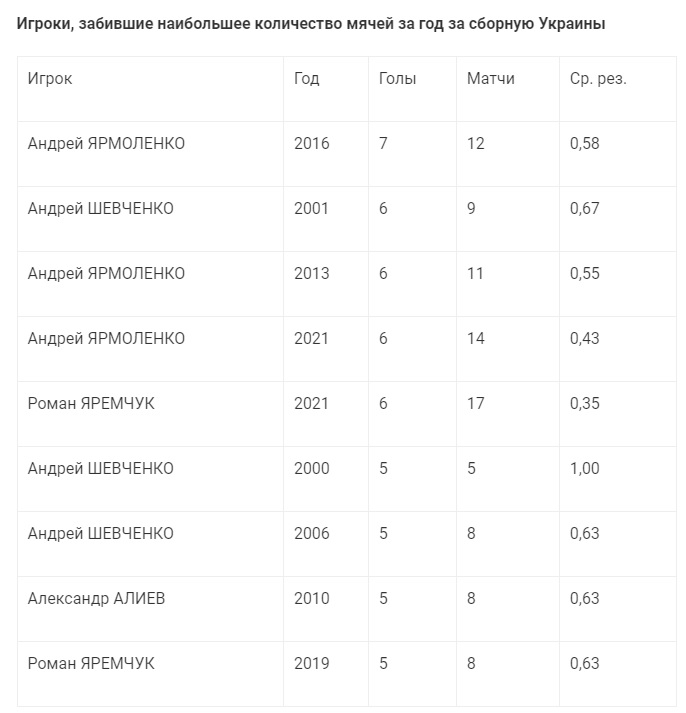Click the 'Игрок' column header
Image resolution: width=686 pixels, height=713 pixels.
(x=50, y=79)
